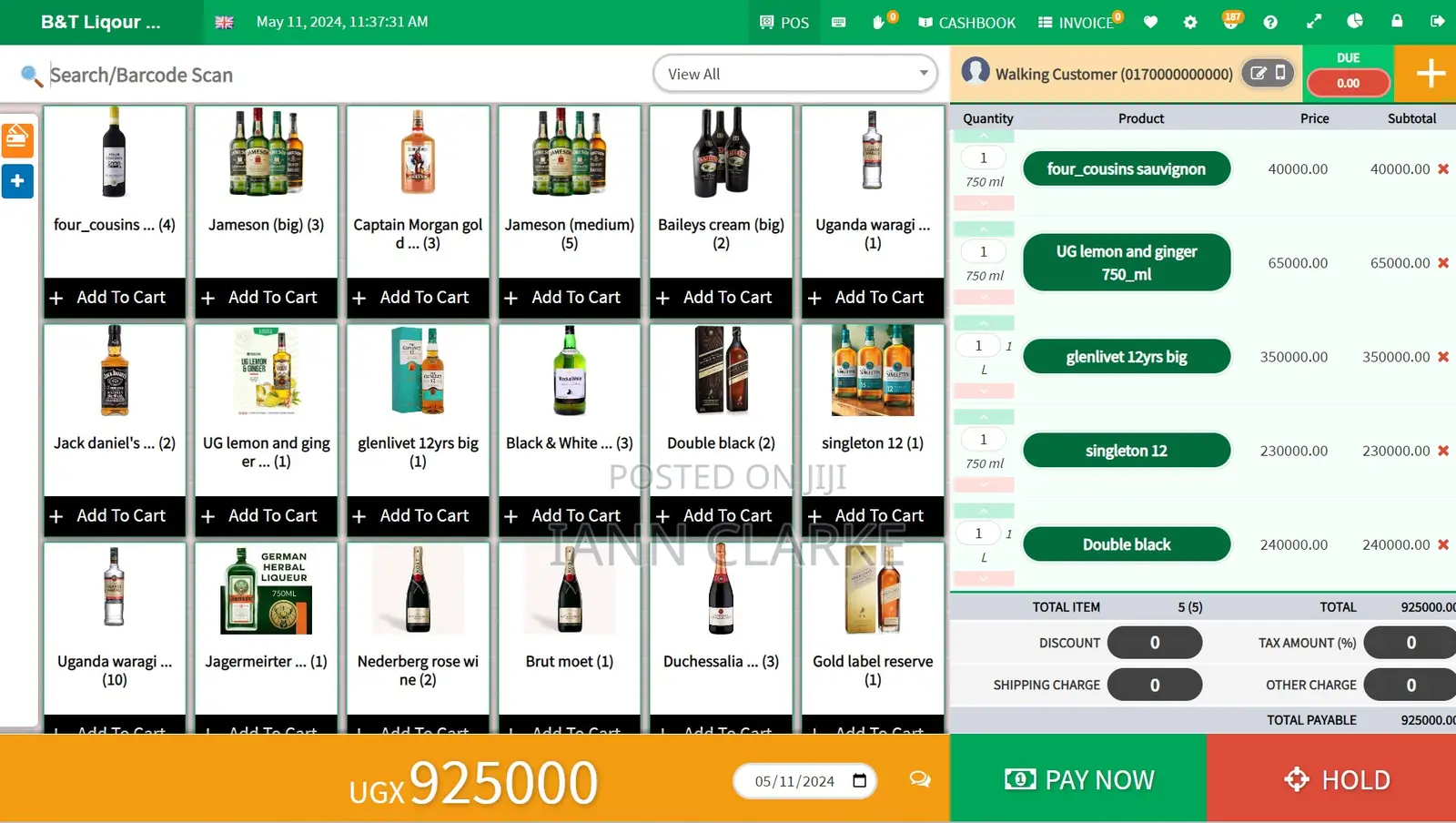Click the blue plus sidebar icon
1456x823 pixels.
tap(17, 181)
